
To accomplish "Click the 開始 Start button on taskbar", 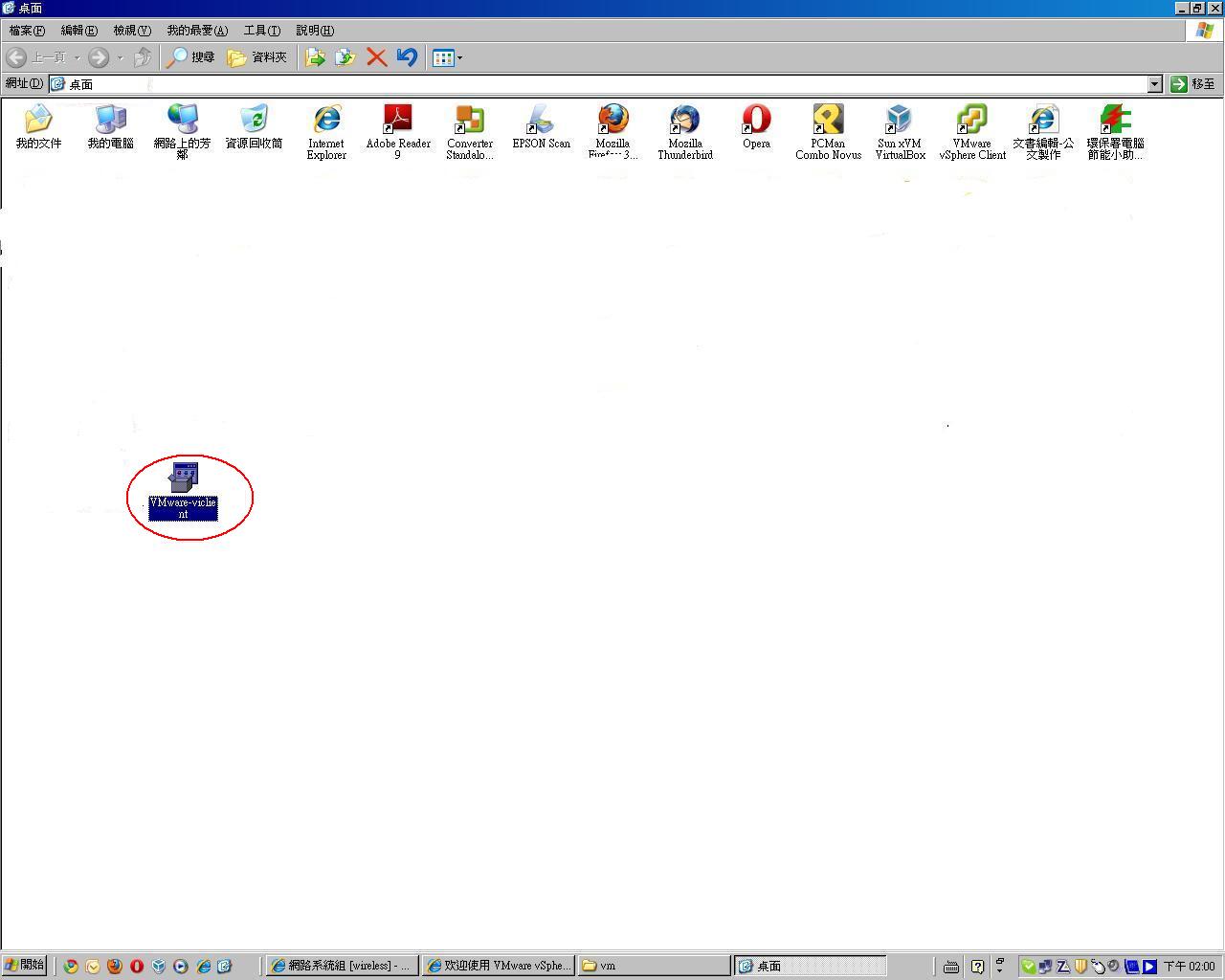I will 25,966.
